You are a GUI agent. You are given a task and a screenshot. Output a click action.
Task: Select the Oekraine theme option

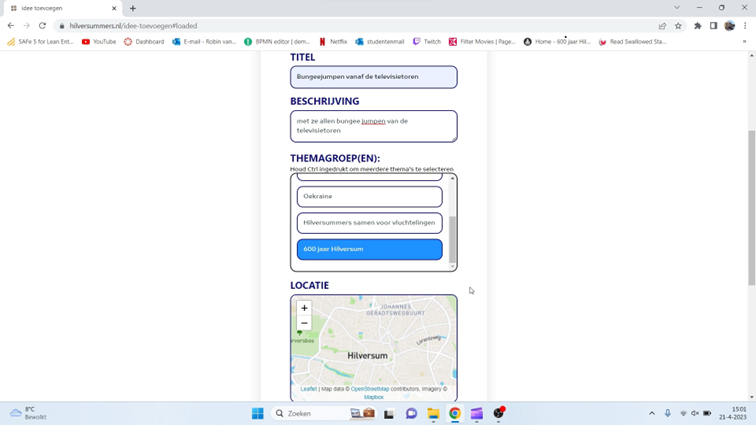click(369, 197)
